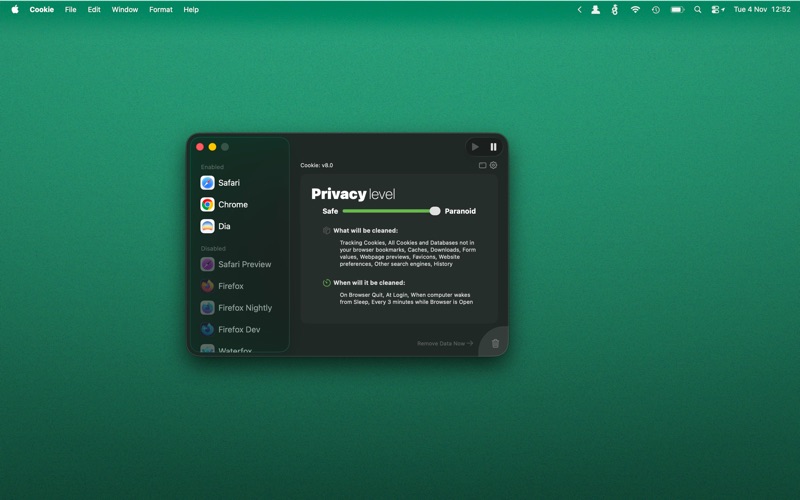Viewport: 800px width, 500px height.
Task: Click the Safe label of privacy slider
Action: tap(330, 211)
